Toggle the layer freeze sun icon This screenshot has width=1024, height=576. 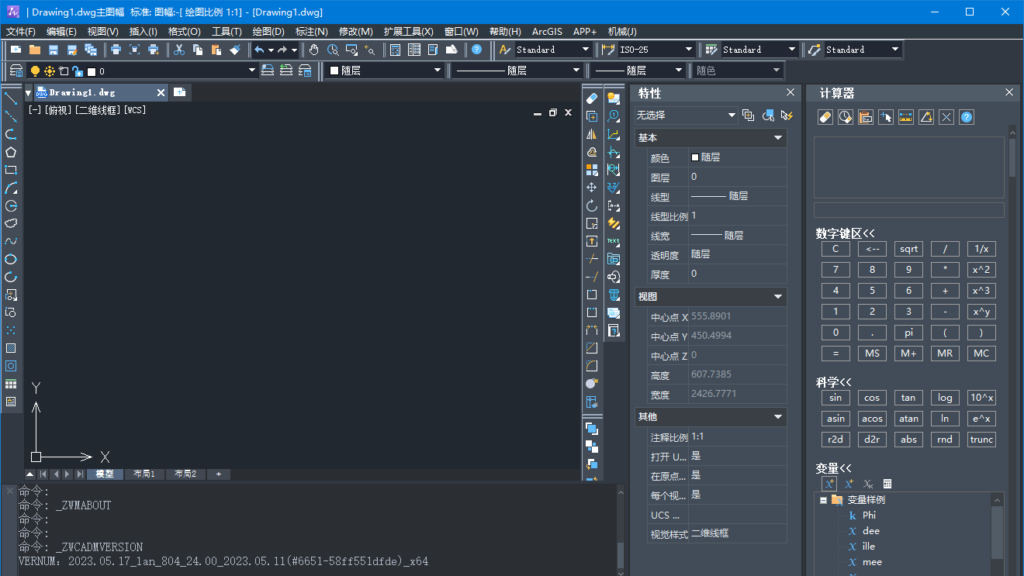pos(49,71)
